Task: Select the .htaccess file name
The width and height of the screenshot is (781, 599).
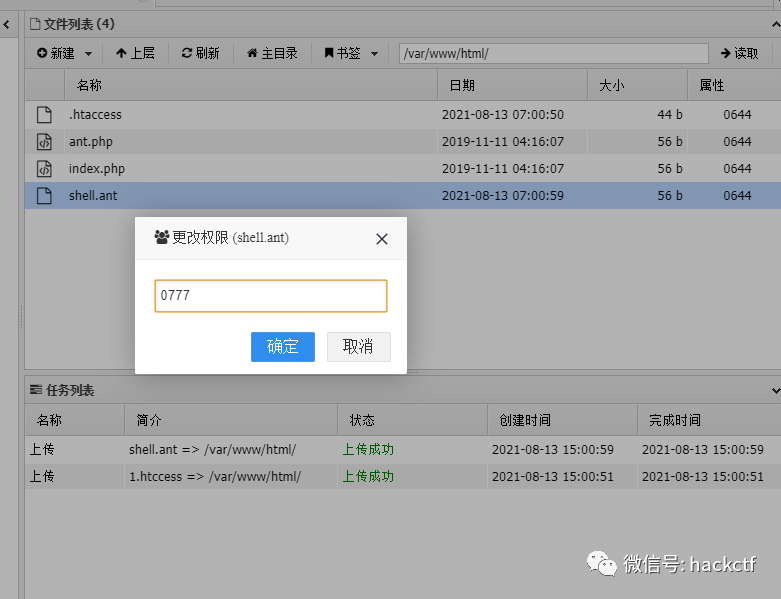Action: (x=95, y=115)
